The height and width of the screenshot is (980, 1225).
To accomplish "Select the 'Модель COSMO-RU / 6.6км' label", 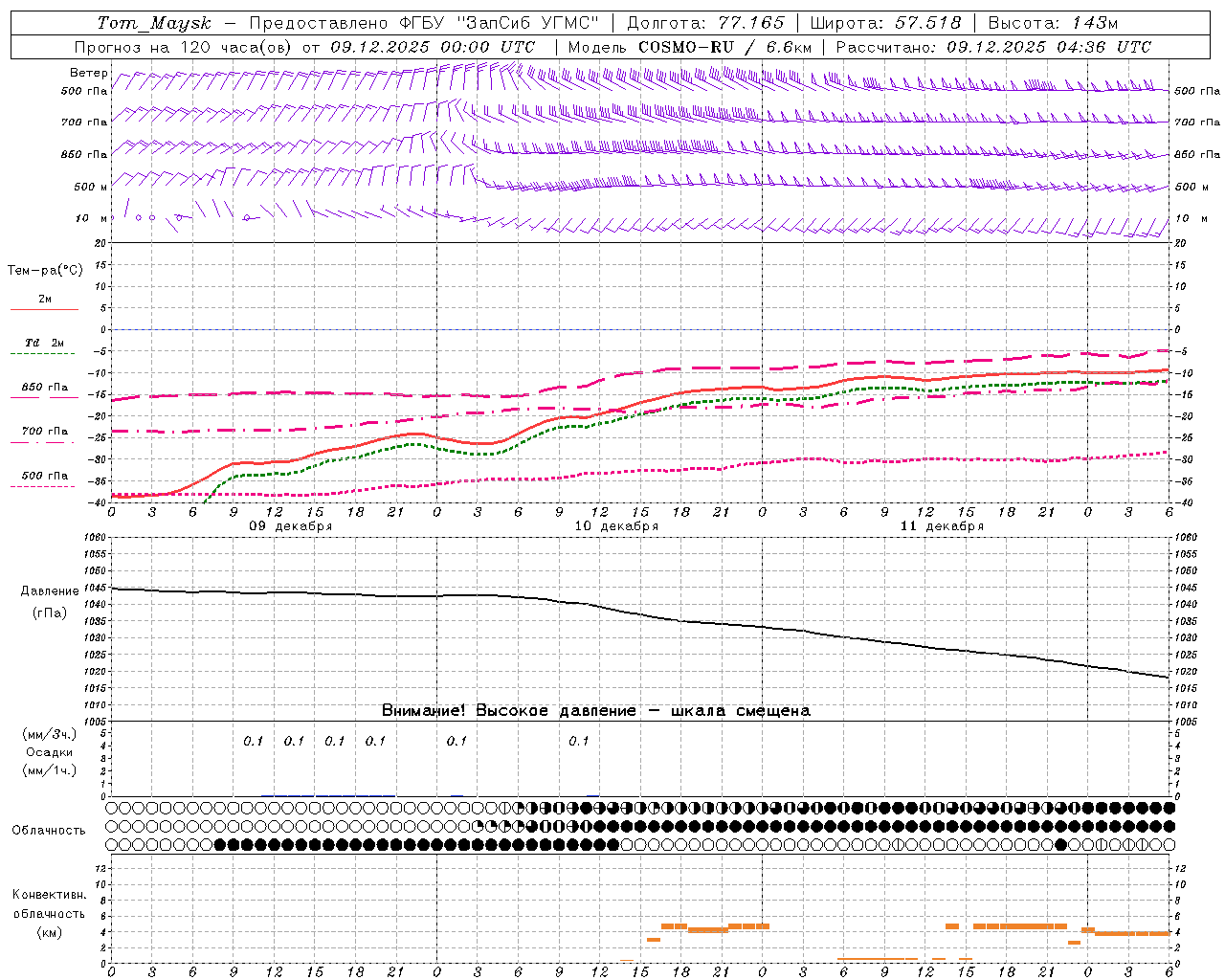I will tap(690, 47).
